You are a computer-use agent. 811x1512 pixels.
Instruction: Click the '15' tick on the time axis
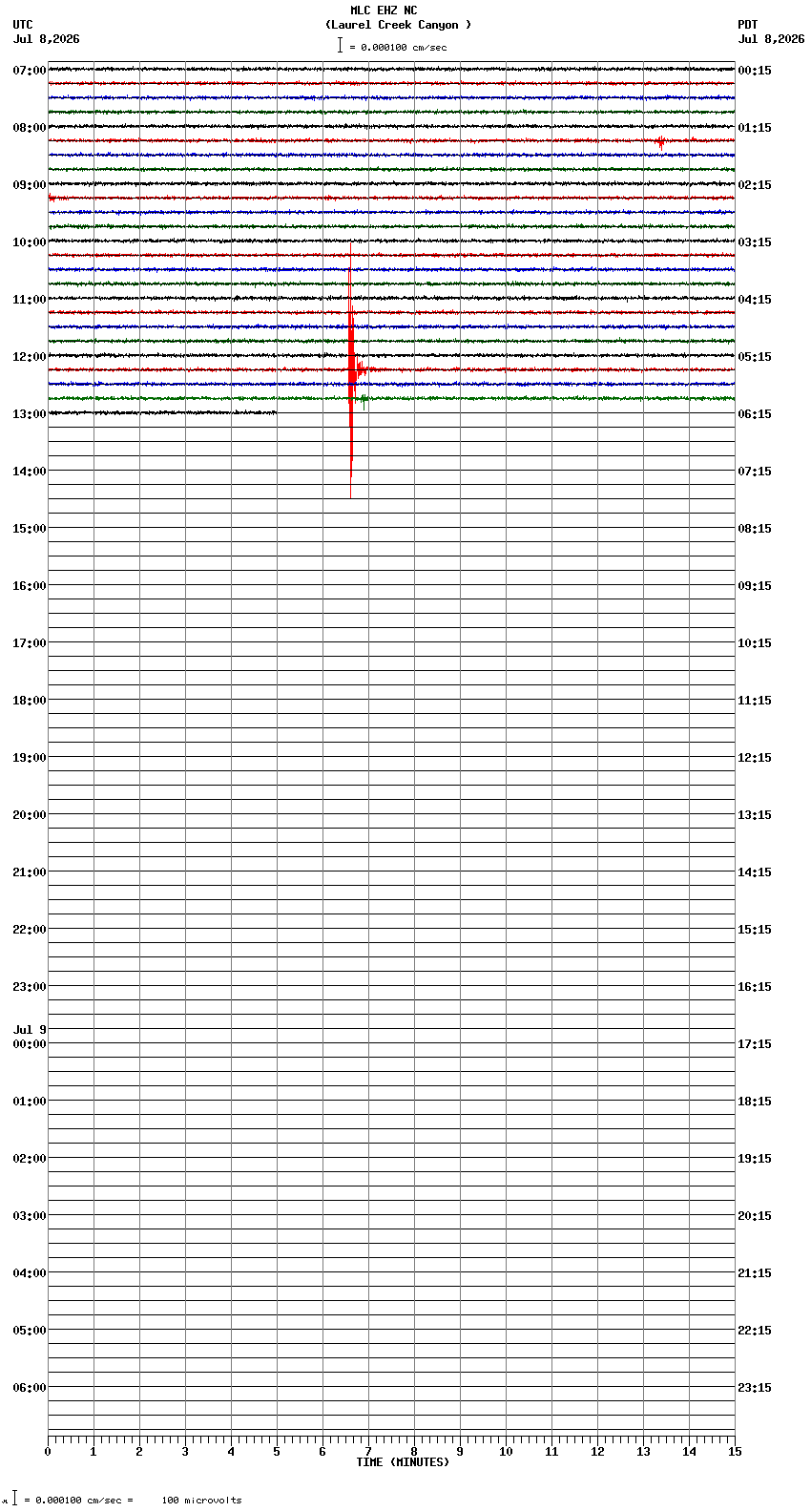click(735, 1452)
